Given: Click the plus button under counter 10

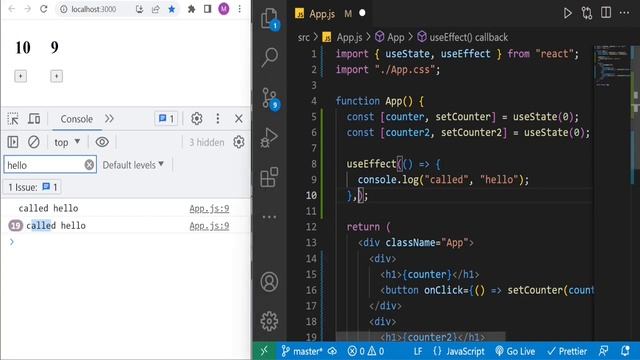Looking at the screenshot, I should click(x=20, y=76).
